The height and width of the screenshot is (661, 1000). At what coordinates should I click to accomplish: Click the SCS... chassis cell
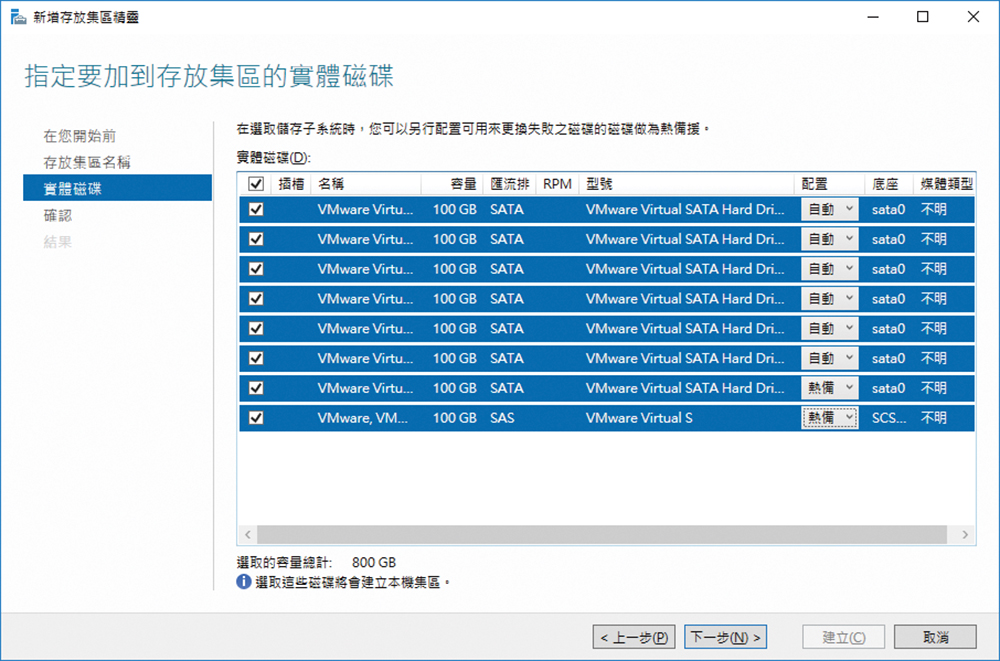pos(889,418)
